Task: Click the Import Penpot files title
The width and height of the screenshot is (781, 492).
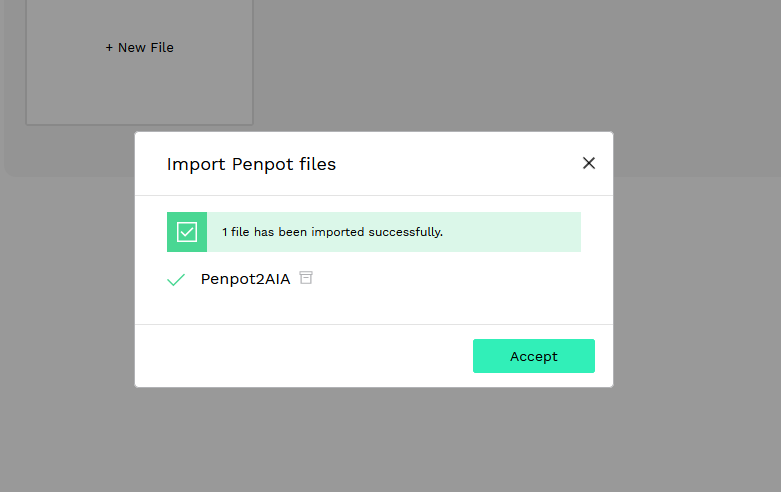Action: point(251,164)
